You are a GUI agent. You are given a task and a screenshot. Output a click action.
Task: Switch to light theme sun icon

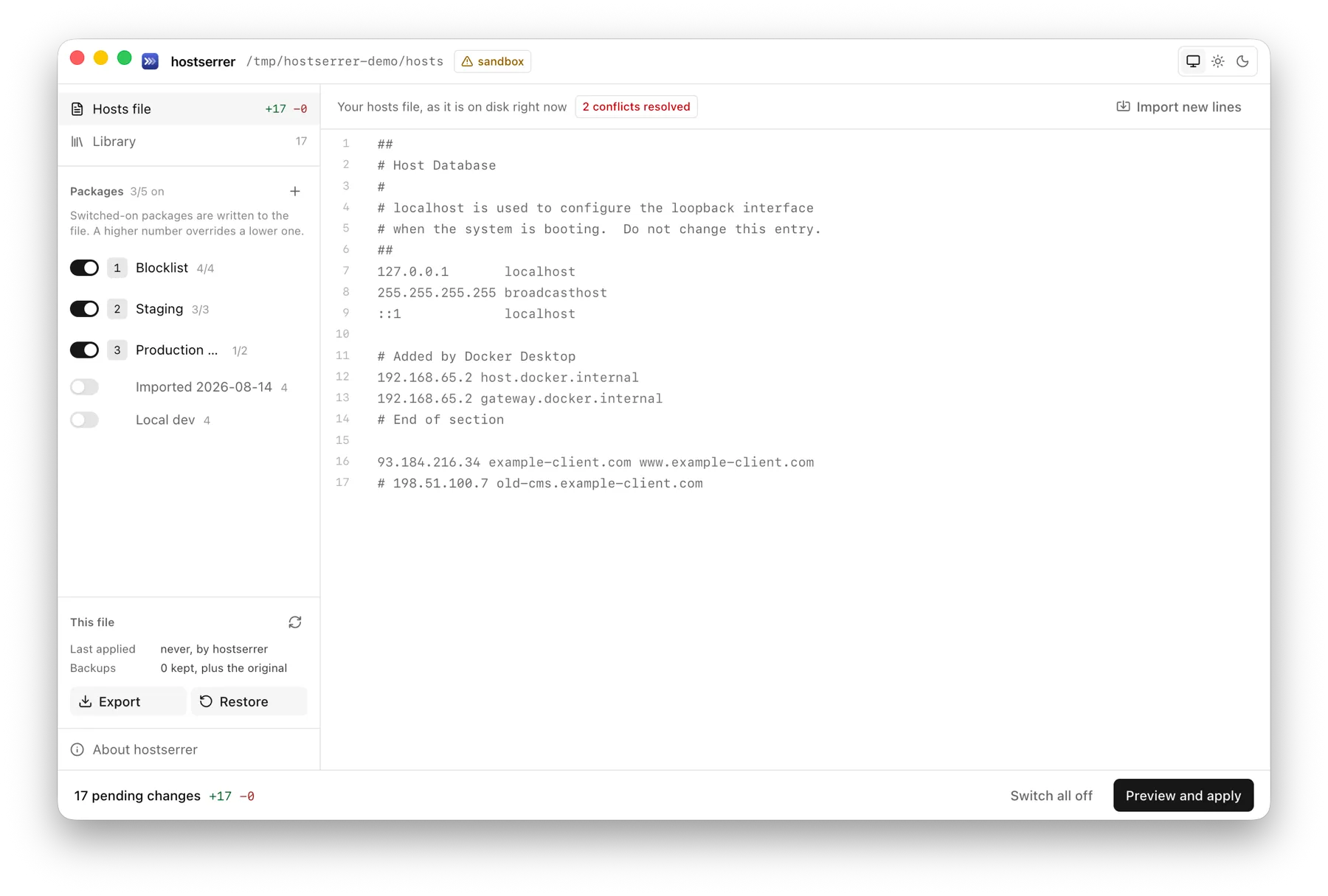(1218, 61)
